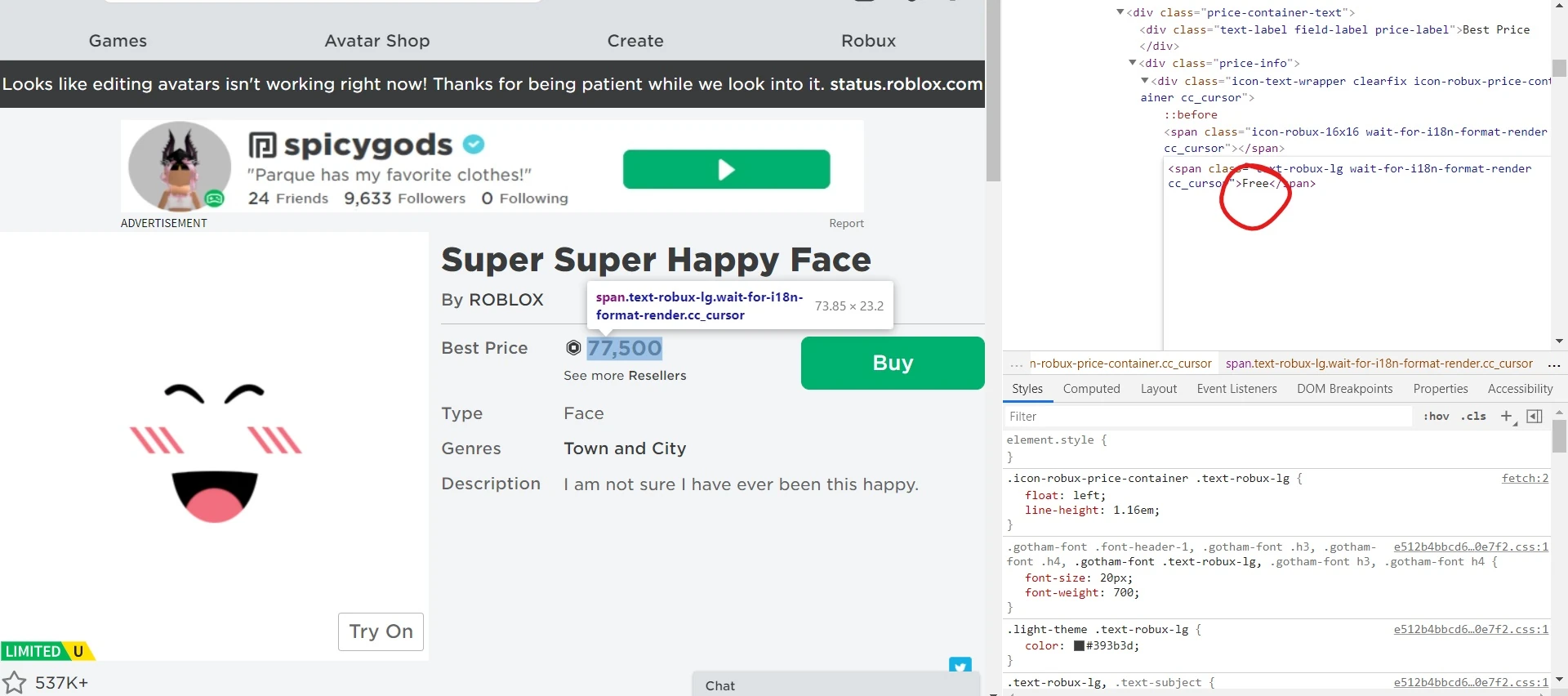The height and width of the screenshot is (696, 1568).
Task: Show the Properties tab
Action: [1441, 389]
